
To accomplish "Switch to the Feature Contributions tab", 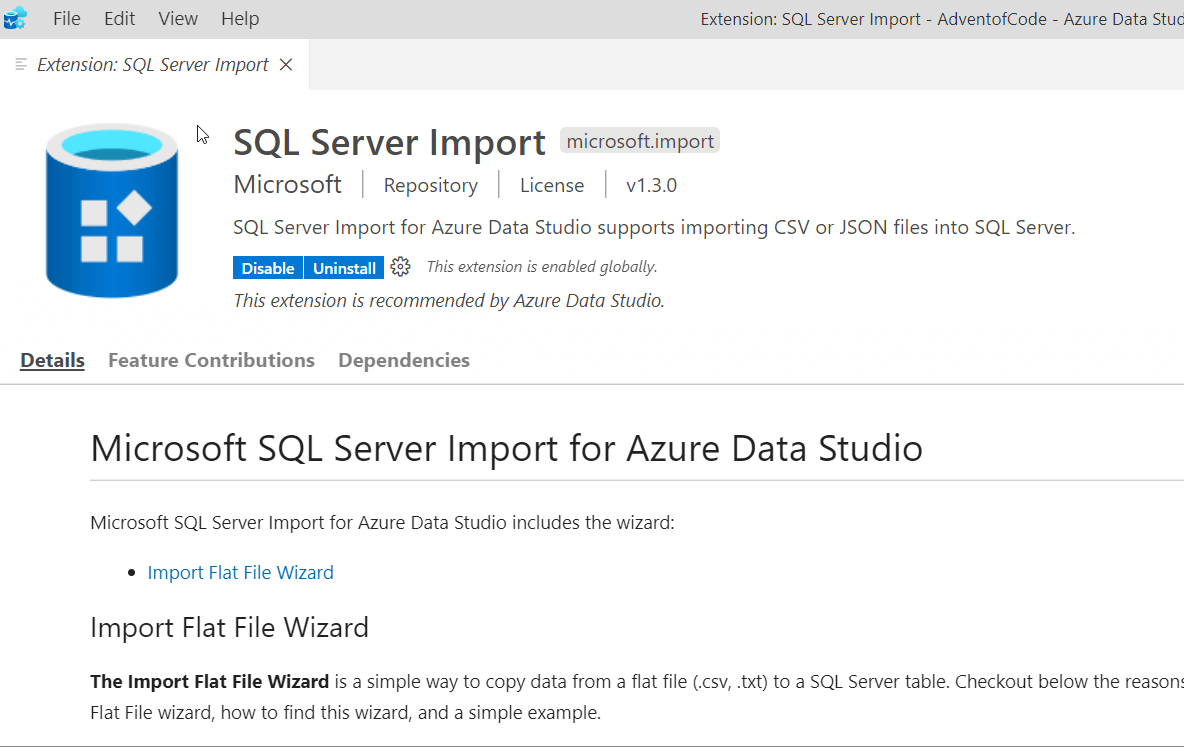I will pyautogui.click(x=211, y=360).
